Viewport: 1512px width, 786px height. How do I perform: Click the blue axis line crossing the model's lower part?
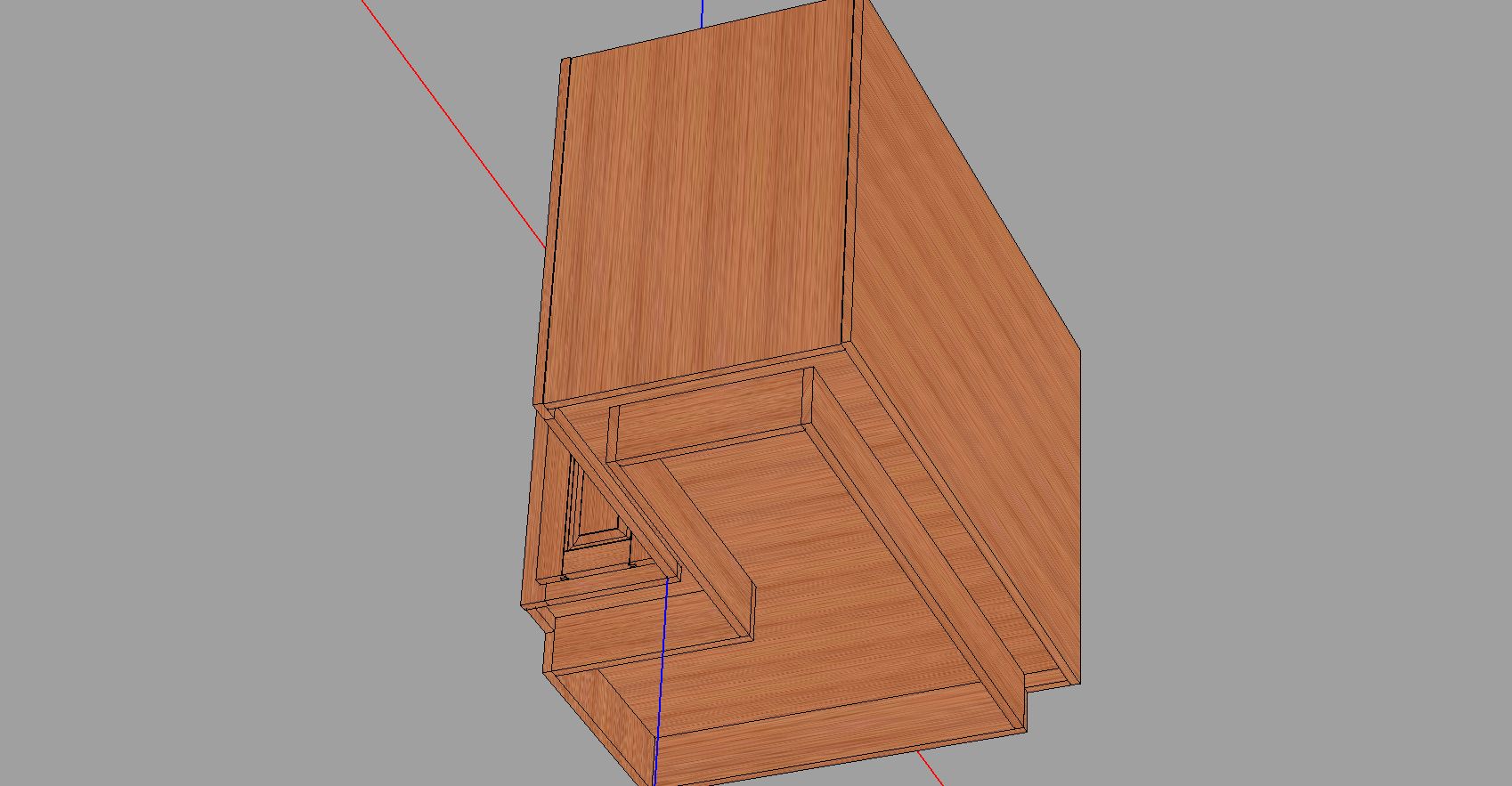(x=662, y=677)
